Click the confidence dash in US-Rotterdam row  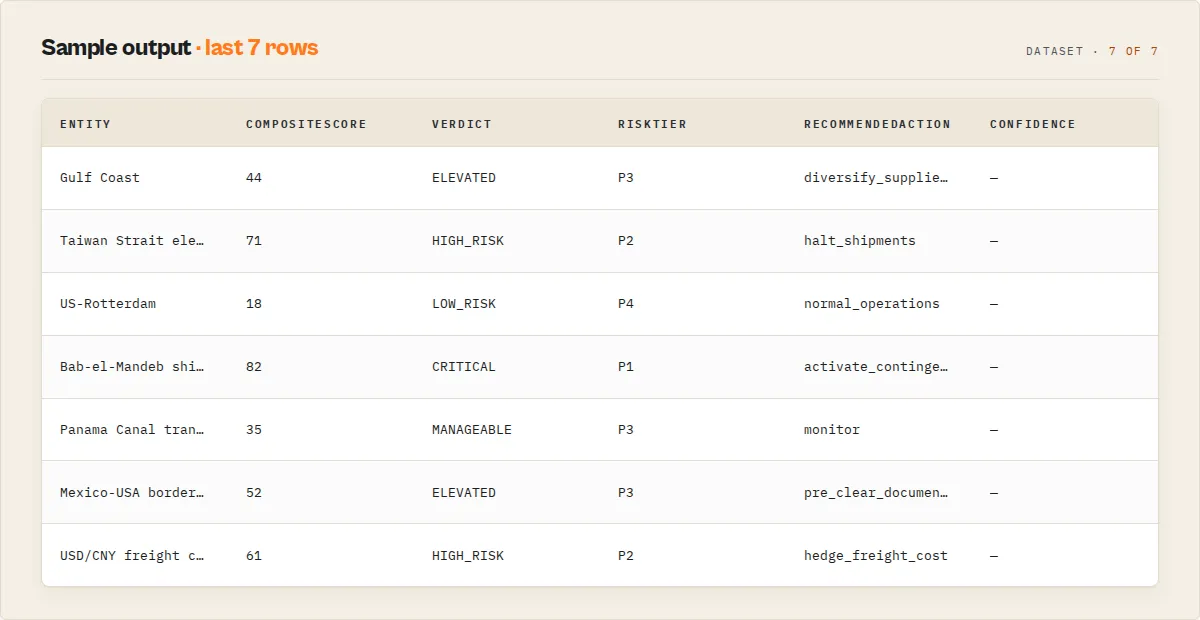[x=994, y=304]
